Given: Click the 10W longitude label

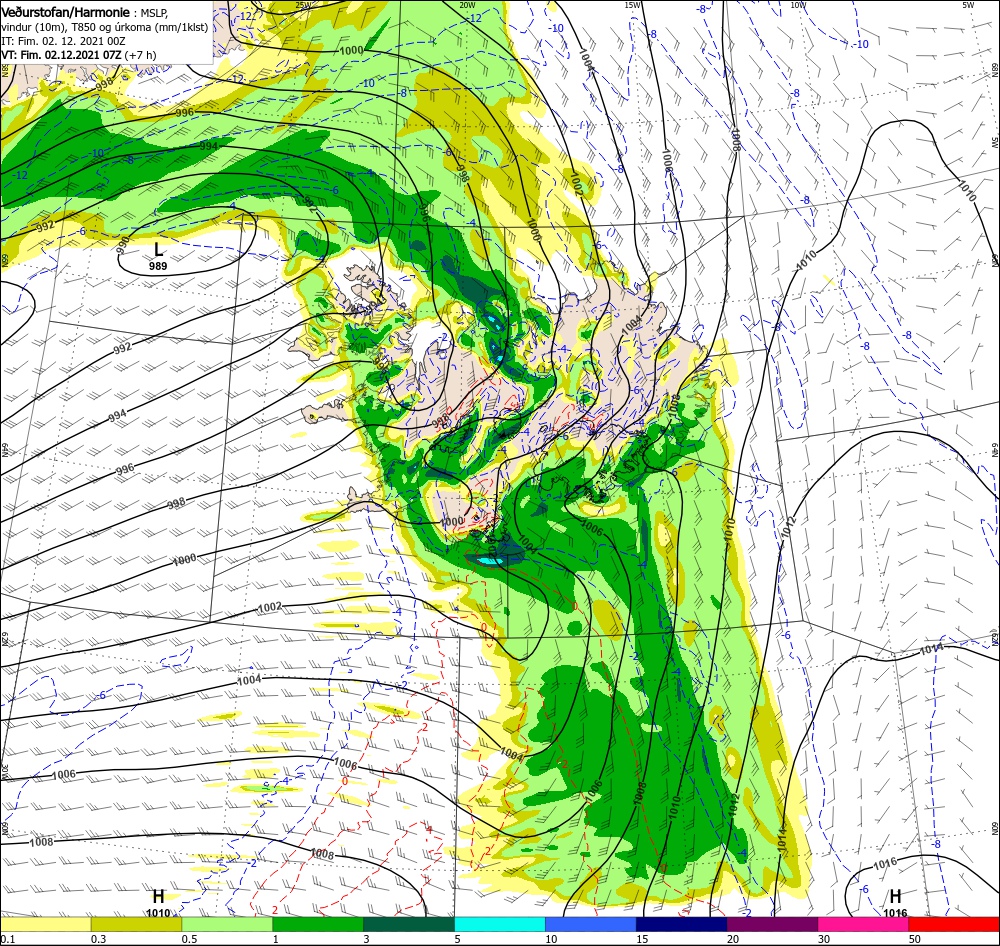Looking at the screenshot, I should pyautogui.click(x=798, y=5).
